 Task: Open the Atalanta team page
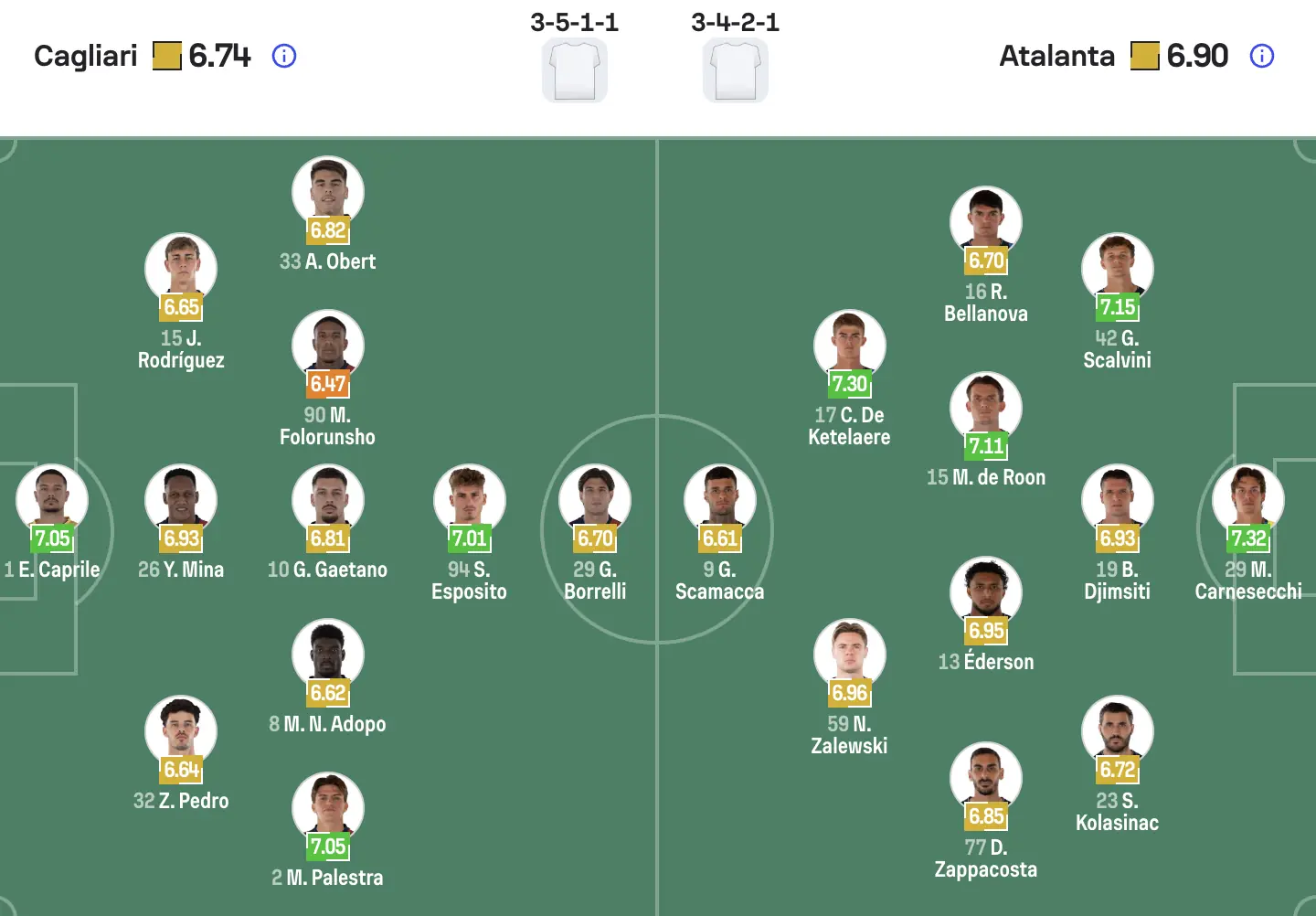[x=1057, y=56]
